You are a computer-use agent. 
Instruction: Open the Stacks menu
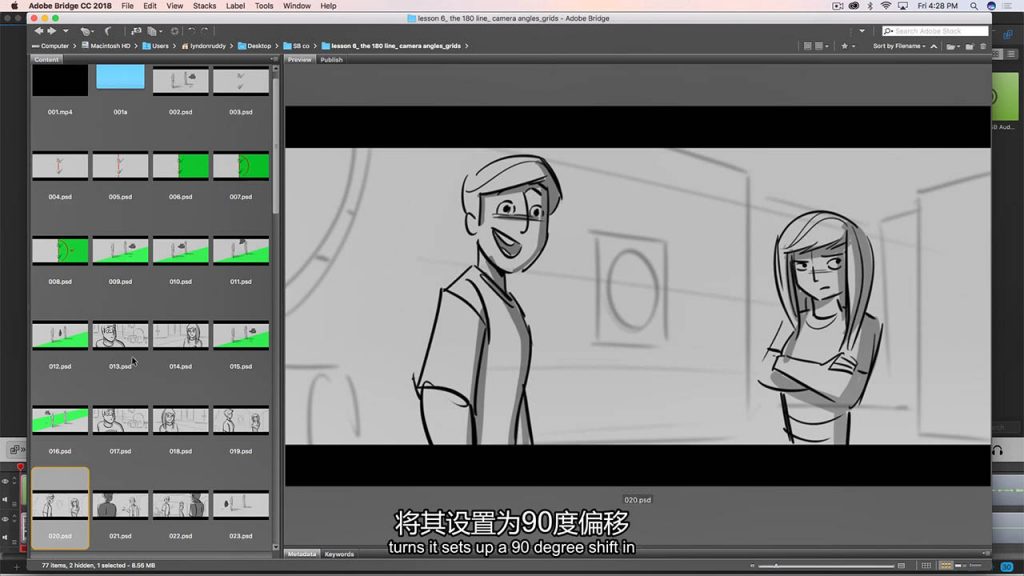pyautogui.click(x=204, y=6)
